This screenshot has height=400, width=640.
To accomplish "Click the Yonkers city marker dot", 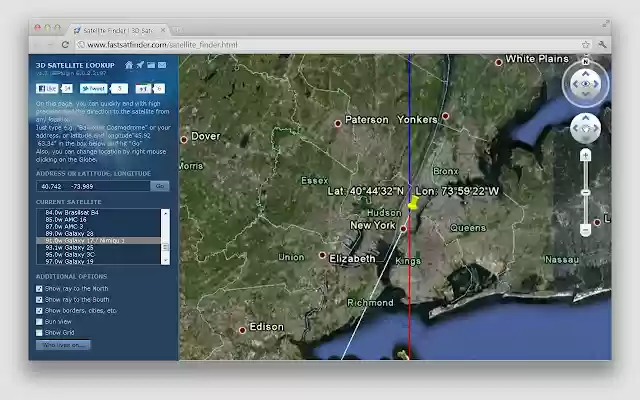I will pos(445,116).
